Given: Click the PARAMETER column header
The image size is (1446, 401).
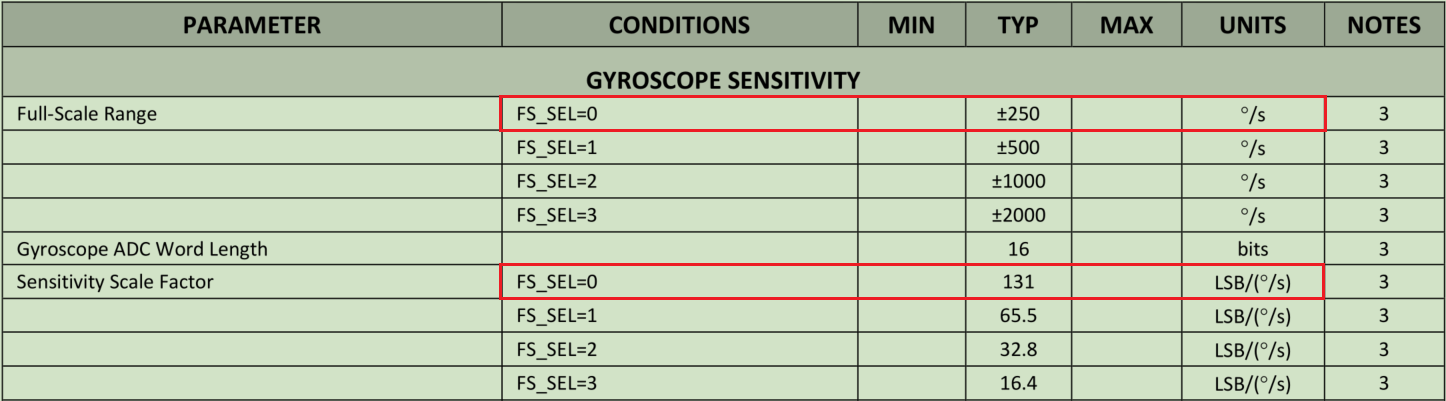Looking at the screenshot, I should click(x=251, y=25).
